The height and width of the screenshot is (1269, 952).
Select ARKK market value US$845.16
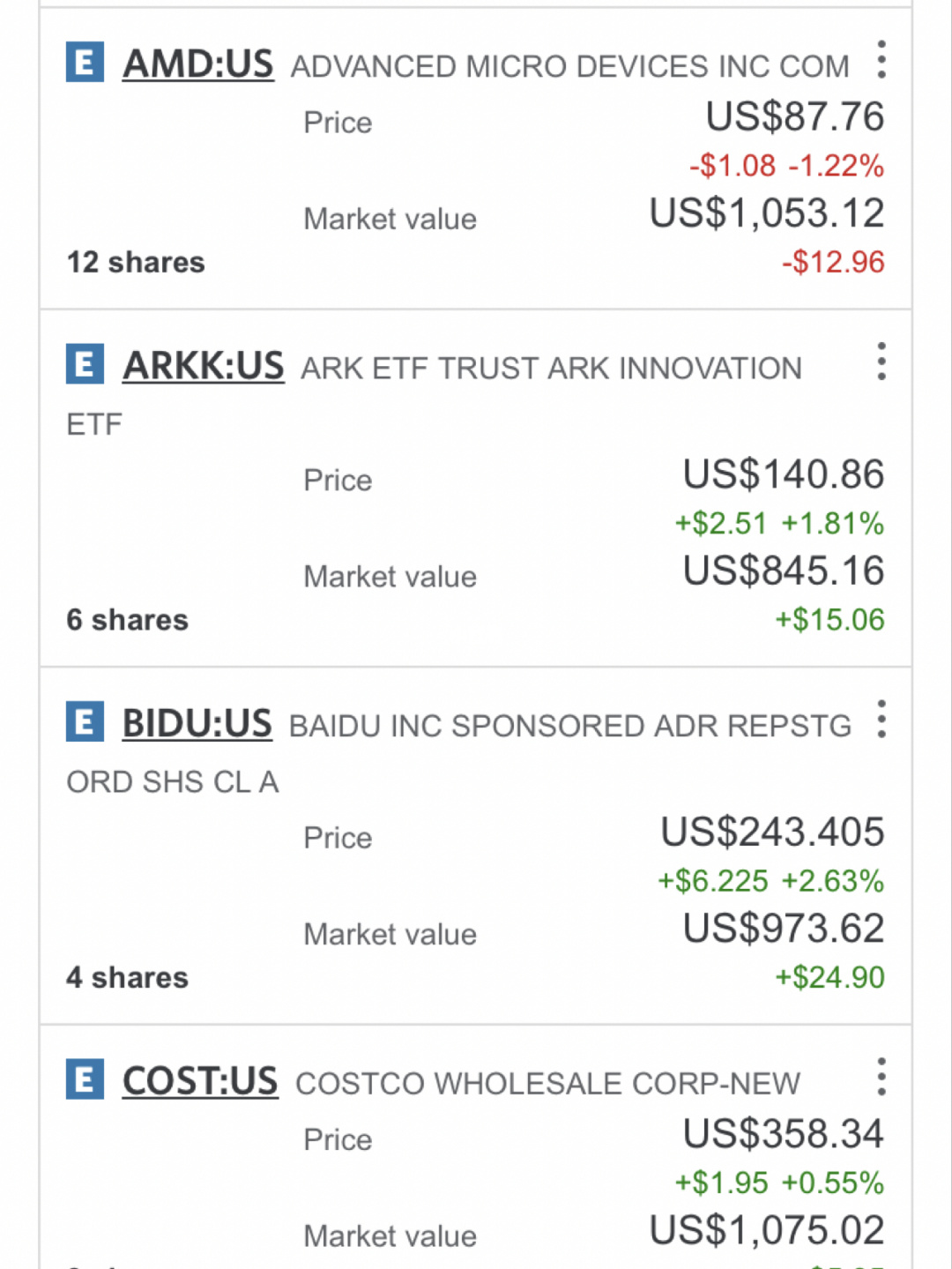pos(784,571)
